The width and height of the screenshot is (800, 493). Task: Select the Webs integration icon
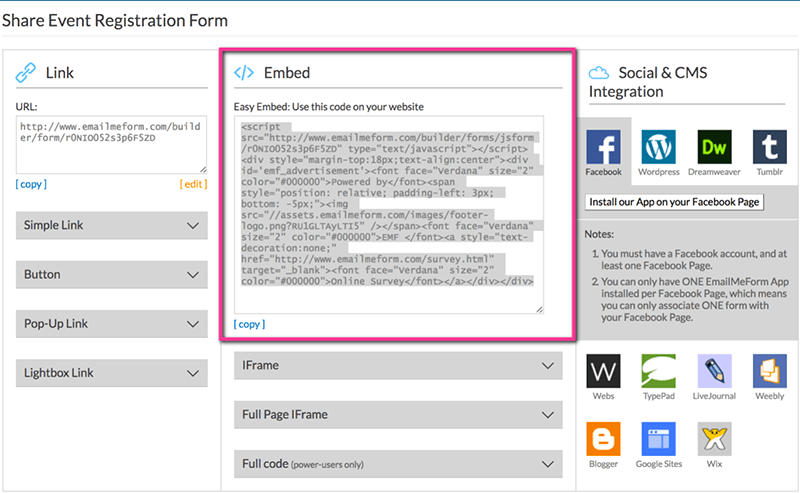[x=604, y=371]
